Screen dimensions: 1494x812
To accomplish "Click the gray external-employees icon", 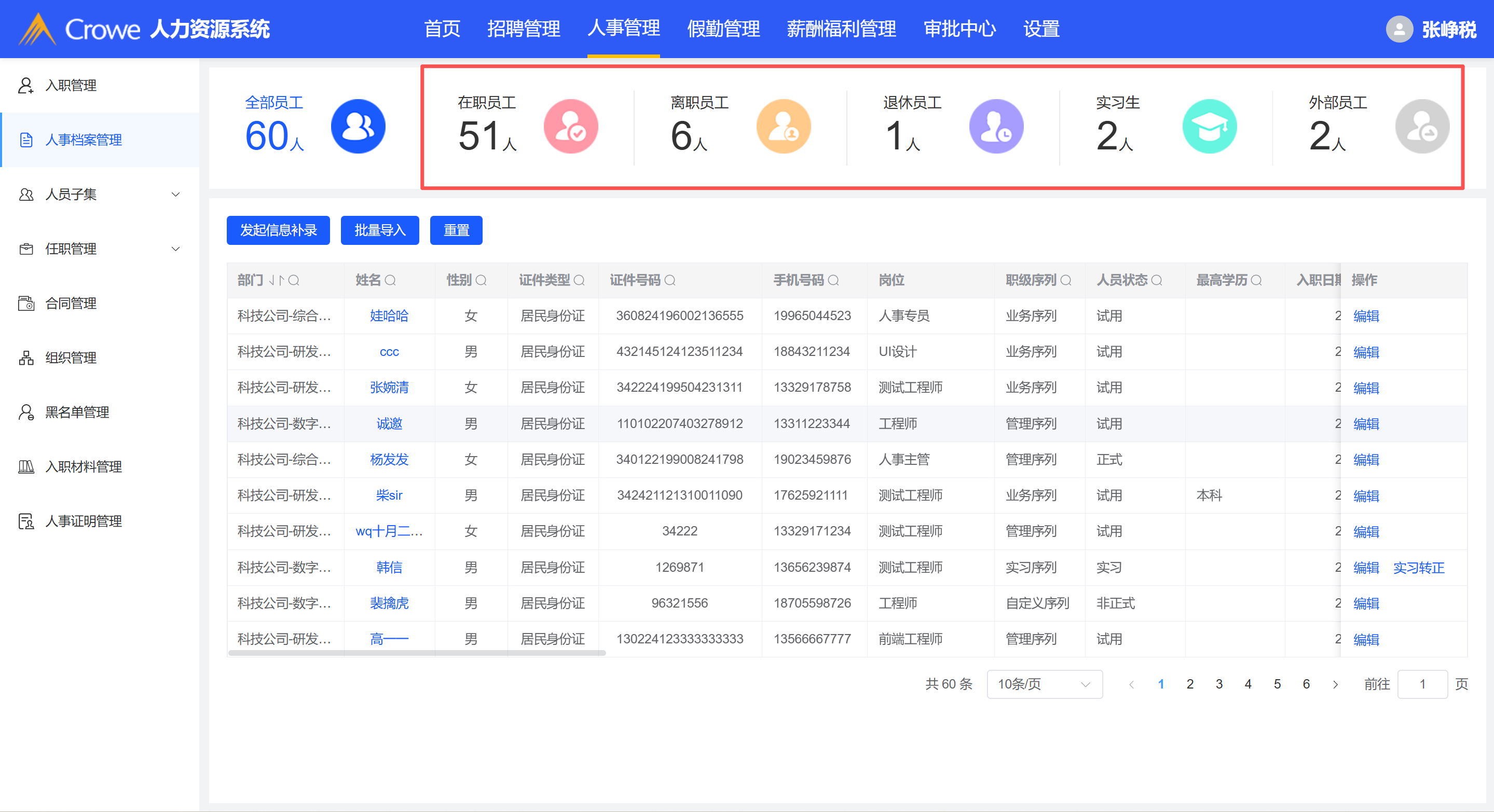I will tap(1421, 127).
